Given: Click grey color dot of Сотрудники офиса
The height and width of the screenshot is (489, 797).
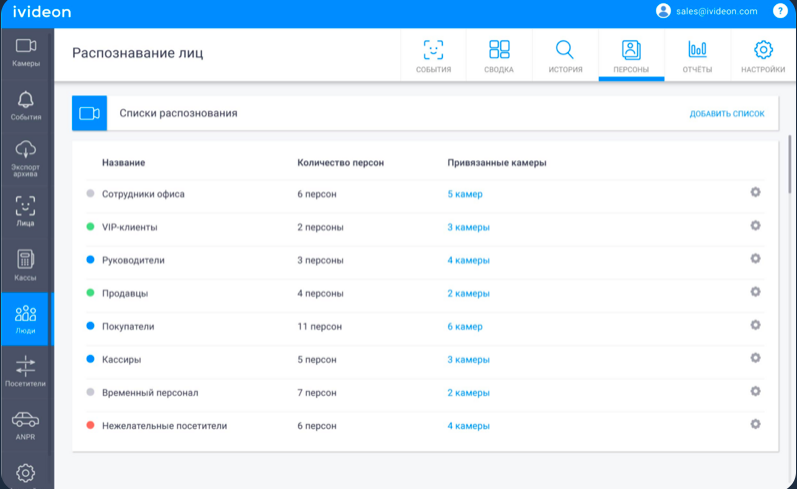Looking at the screenshot, I should [90, 194].
